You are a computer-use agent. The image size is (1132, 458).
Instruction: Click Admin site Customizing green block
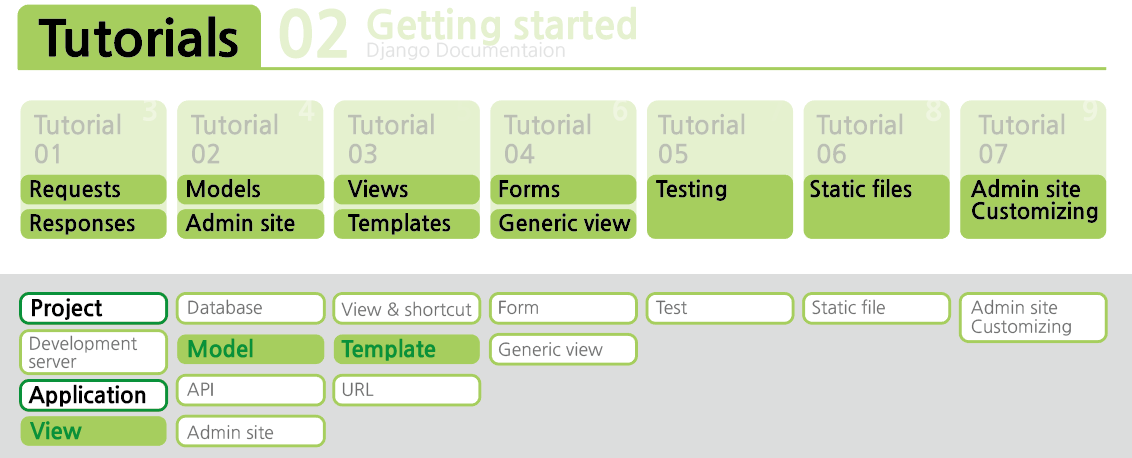pos(1033,207)
